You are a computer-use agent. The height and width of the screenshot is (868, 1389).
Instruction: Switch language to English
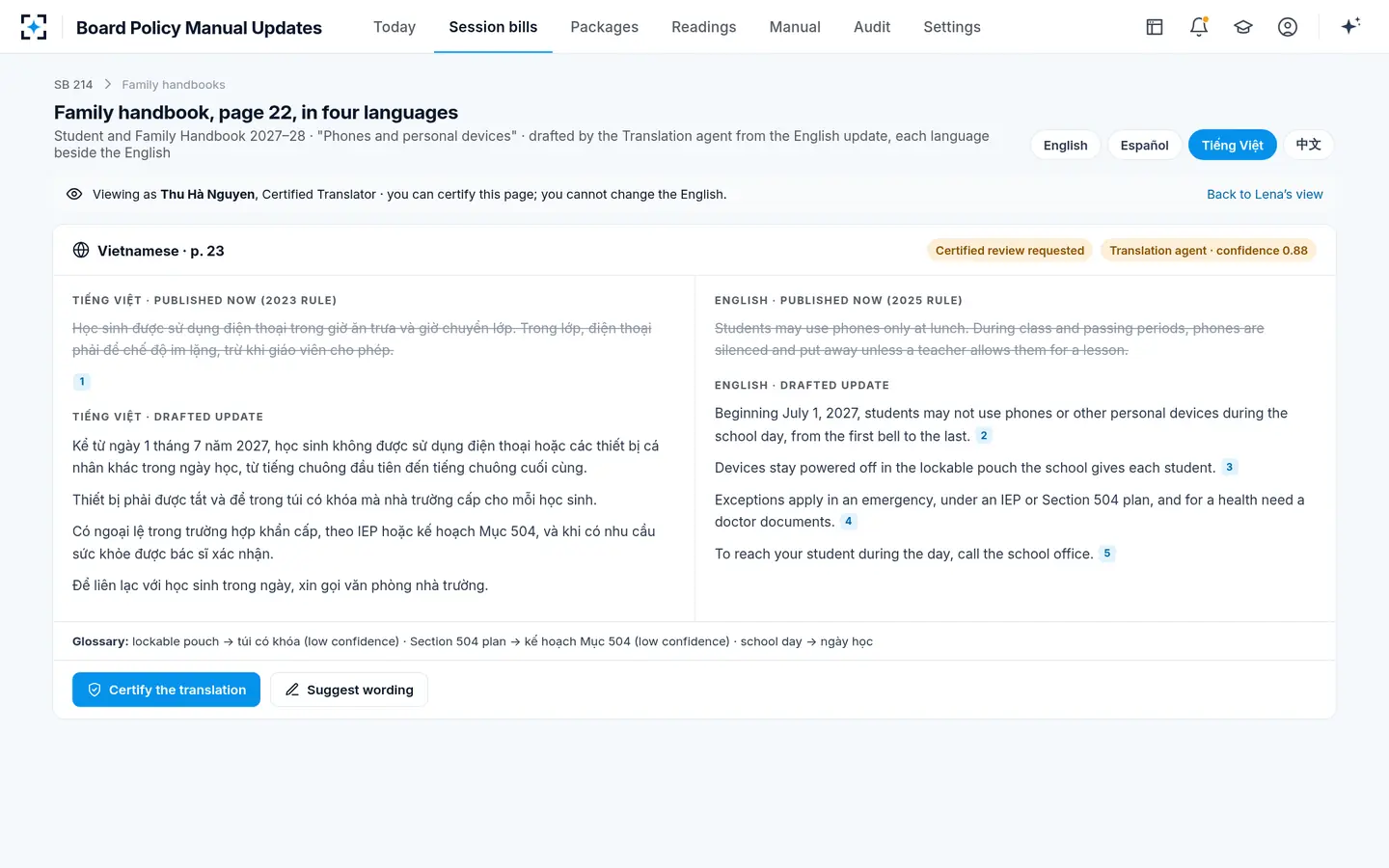point(1065,145)
